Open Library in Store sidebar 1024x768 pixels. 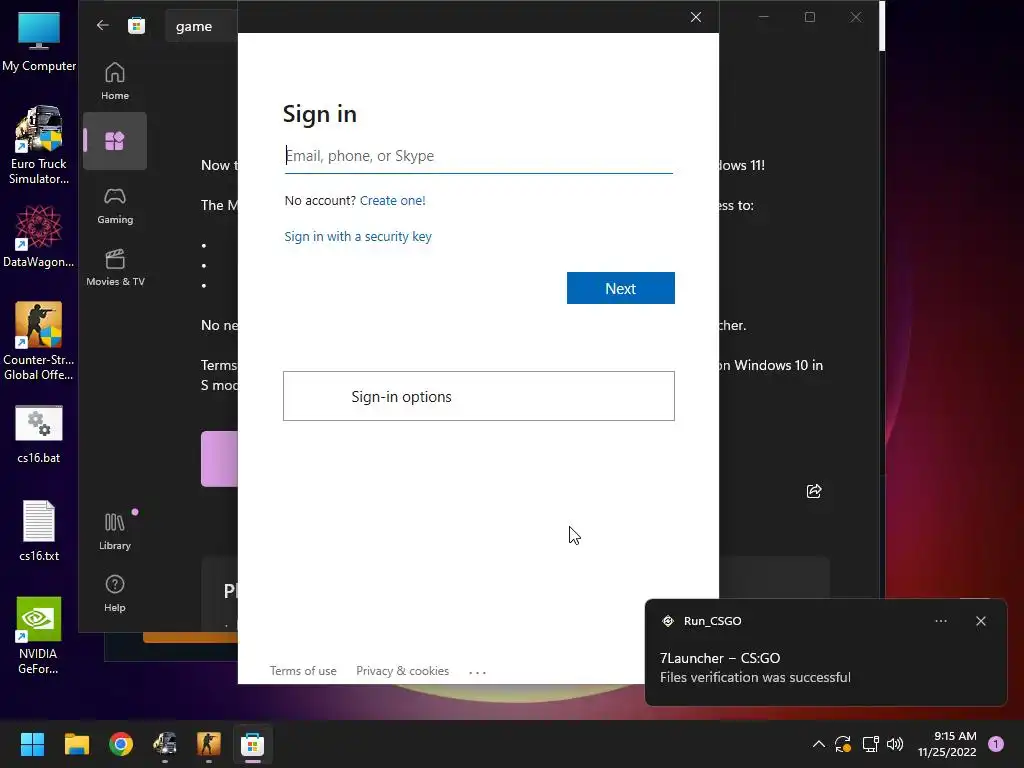115,532
